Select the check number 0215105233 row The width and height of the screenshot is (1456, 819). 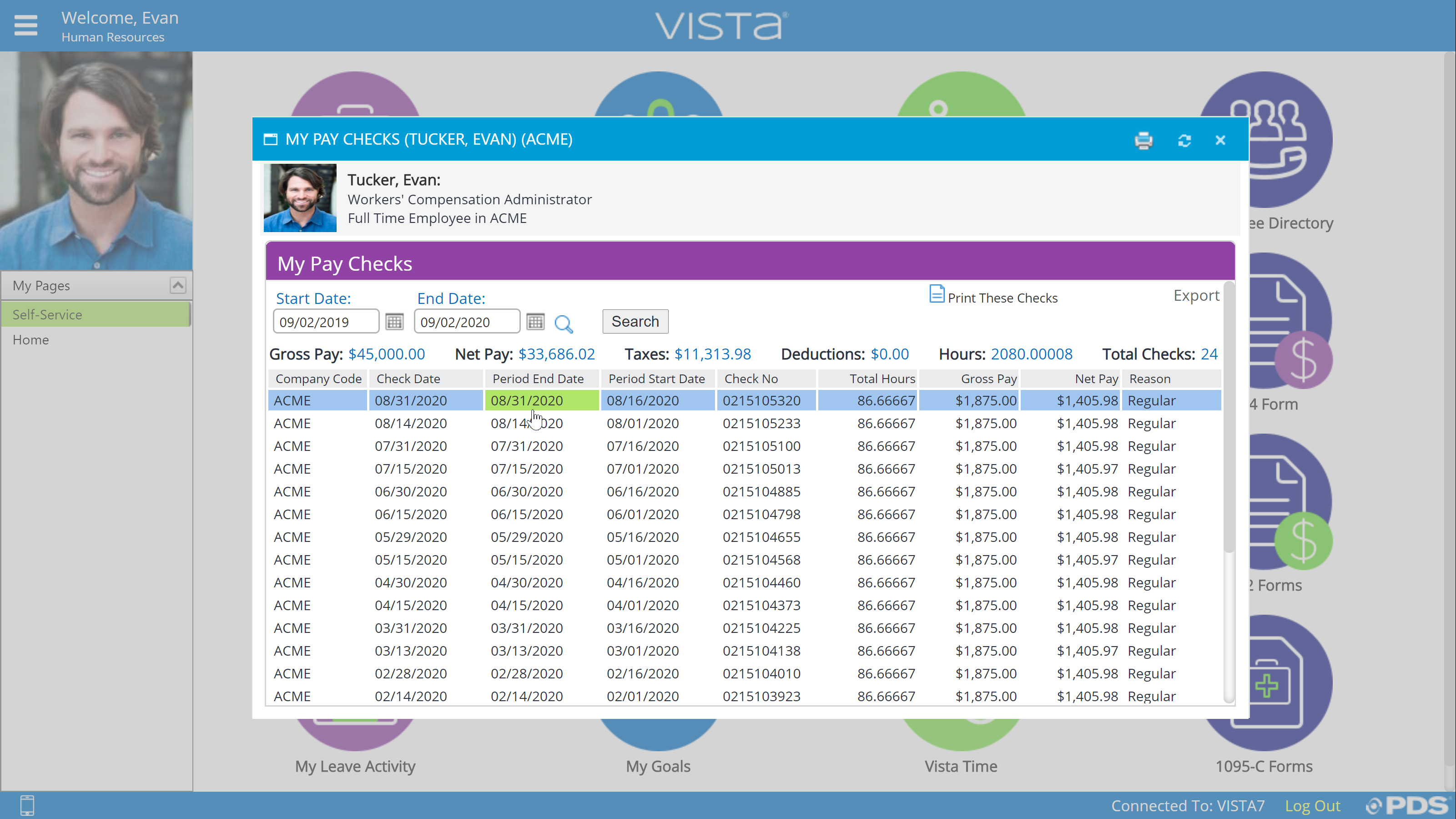761,423
